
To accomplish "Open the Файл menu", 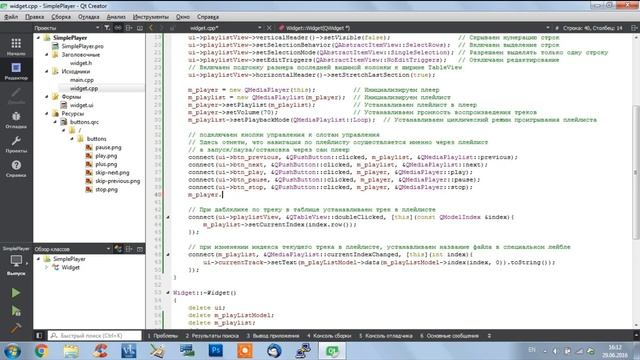I will 11,17.
